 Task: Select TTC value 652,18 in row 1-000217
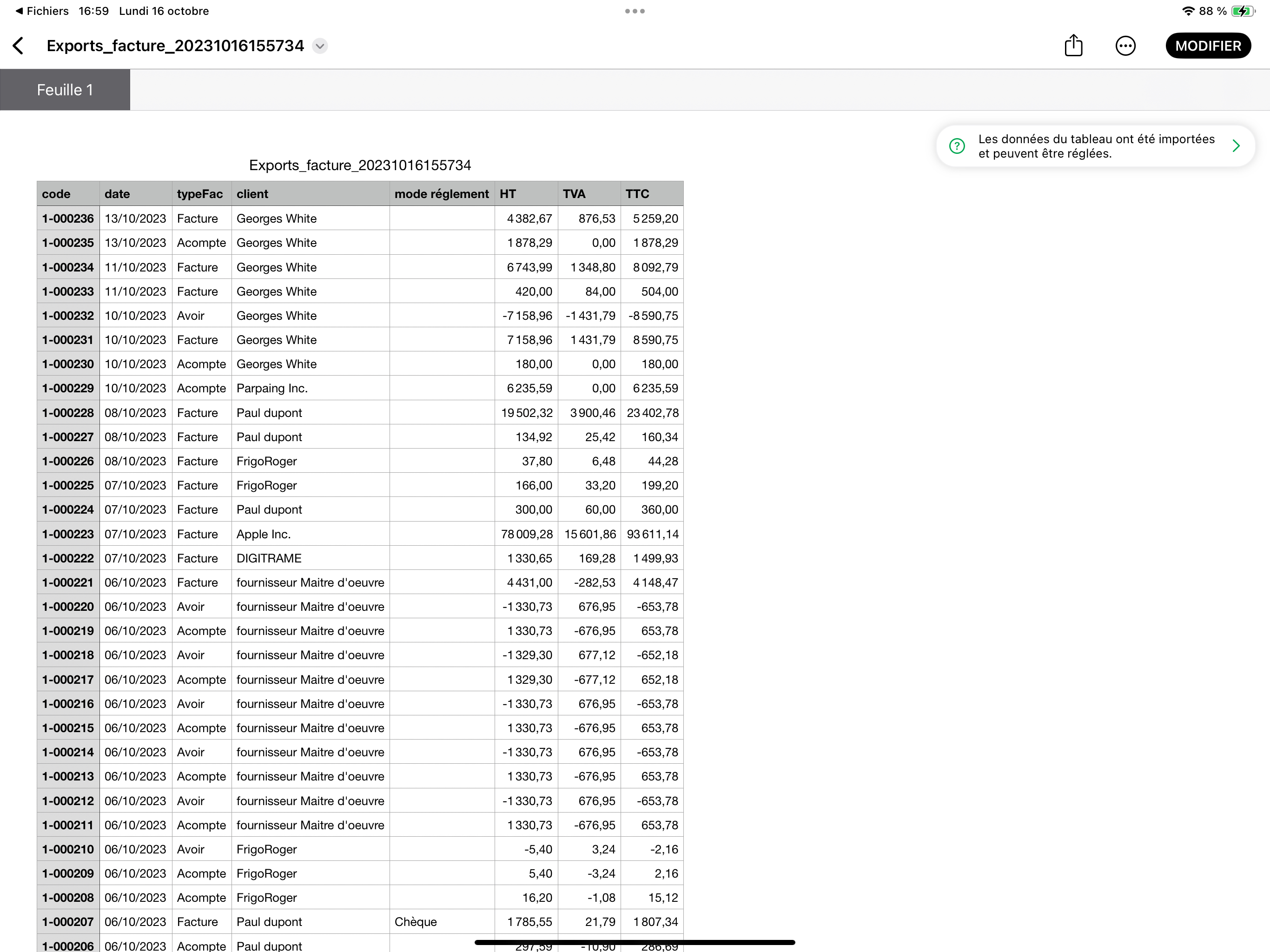click(x=652, y=679)
